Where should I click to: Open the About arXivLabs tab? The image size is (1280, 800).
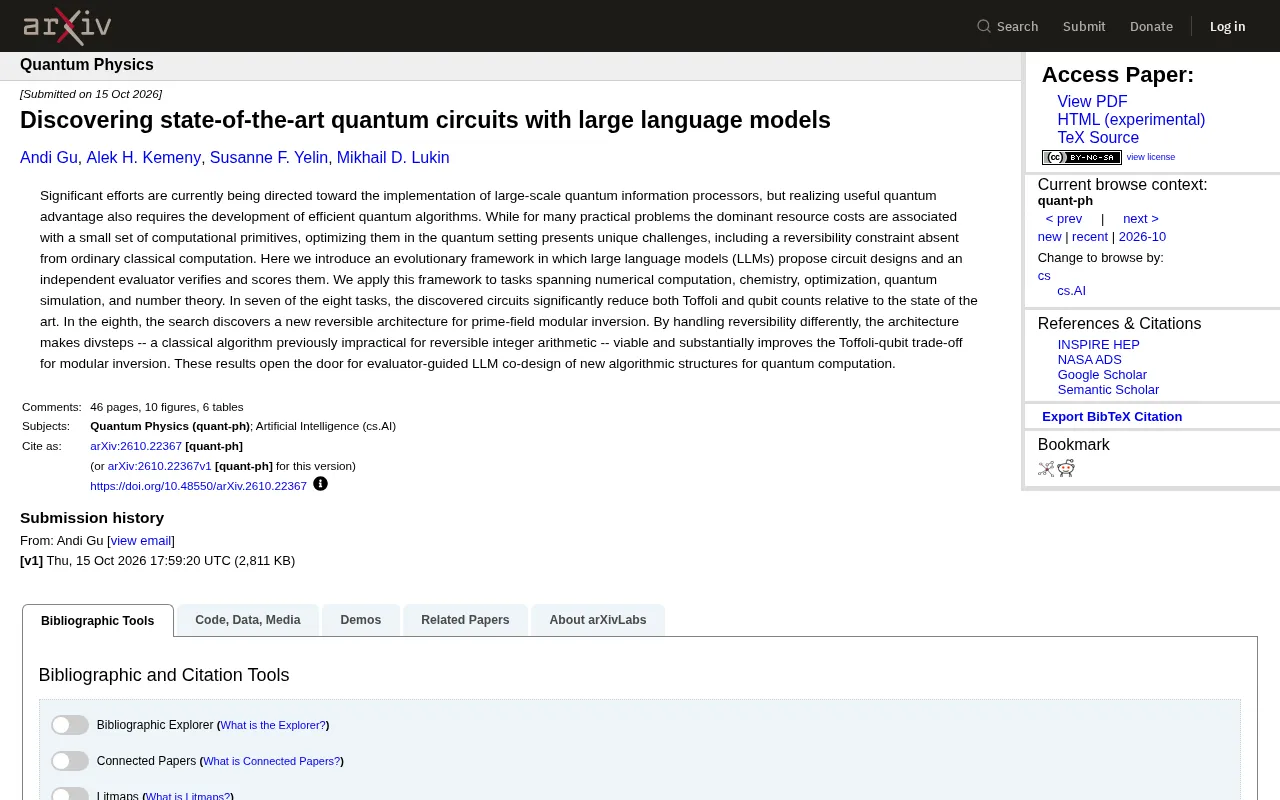598,620
